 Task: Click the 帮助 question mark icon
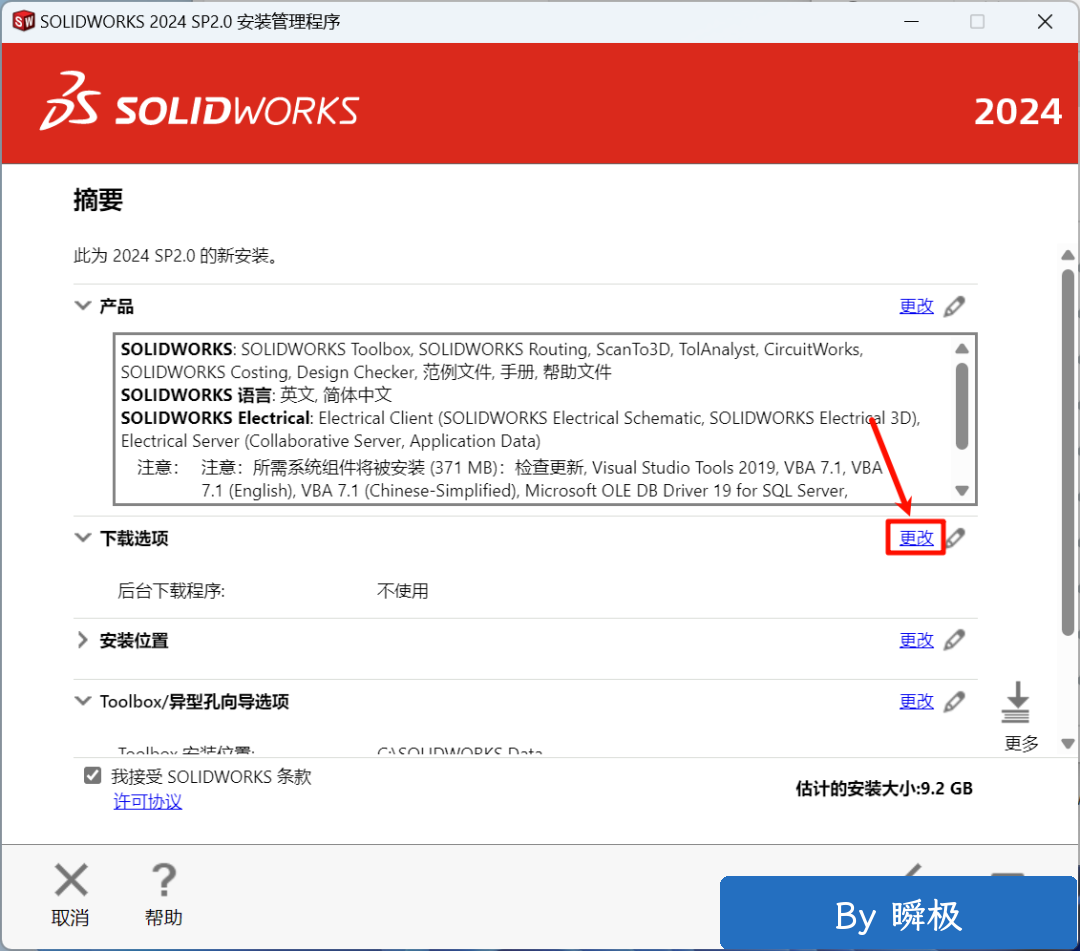(x=163, y=881)
